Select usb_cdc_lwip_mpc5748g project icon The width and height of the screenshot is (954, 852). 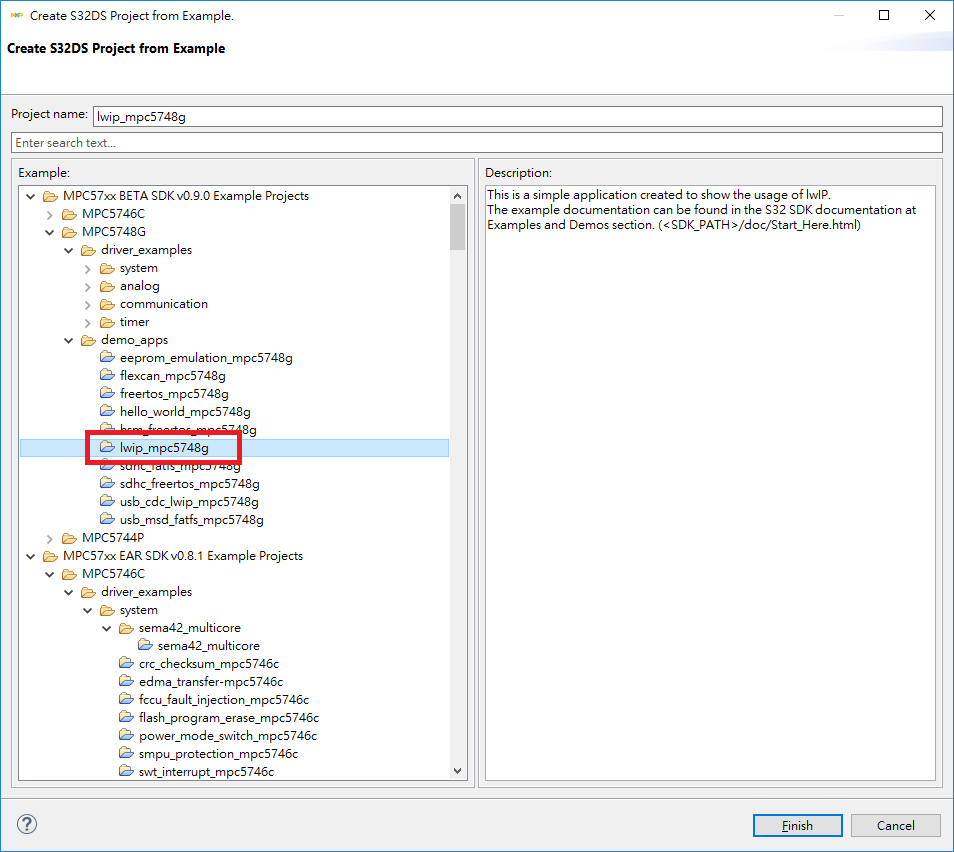(108, 501)
